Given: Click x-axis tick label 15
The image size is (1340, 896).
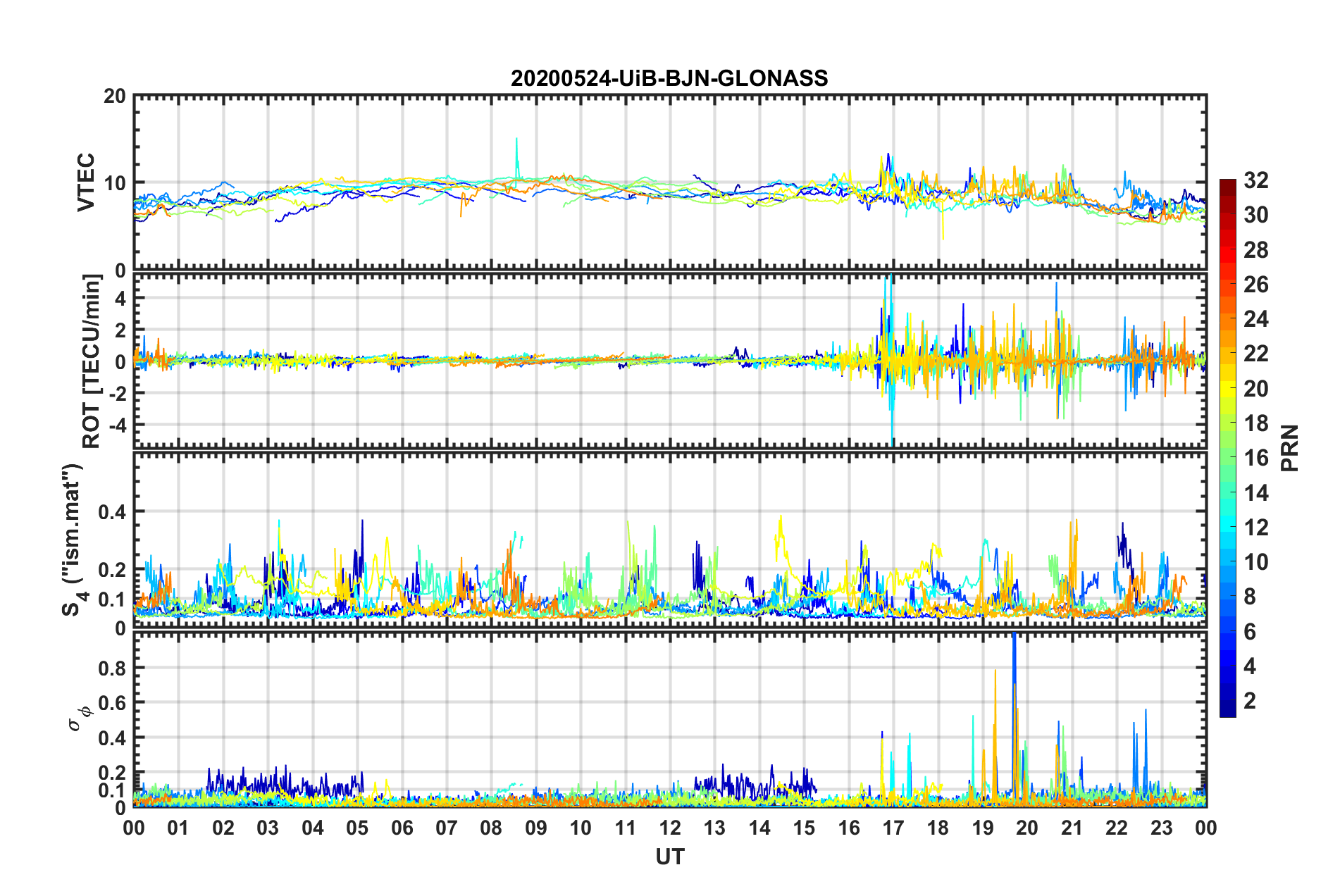Looking at the screenshot, I should click(804, 828).
